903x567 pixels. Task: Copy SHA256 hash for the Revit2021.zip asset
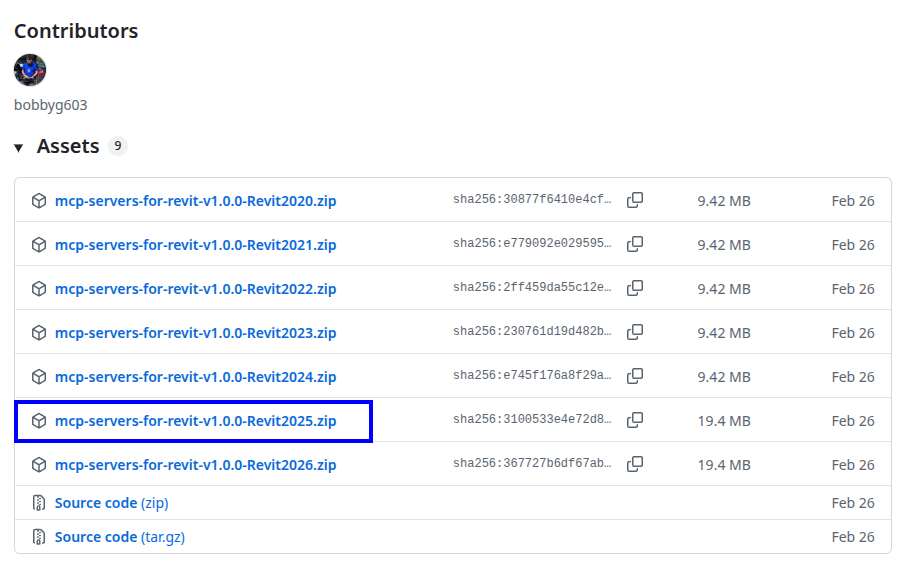[x=635, y=244]
